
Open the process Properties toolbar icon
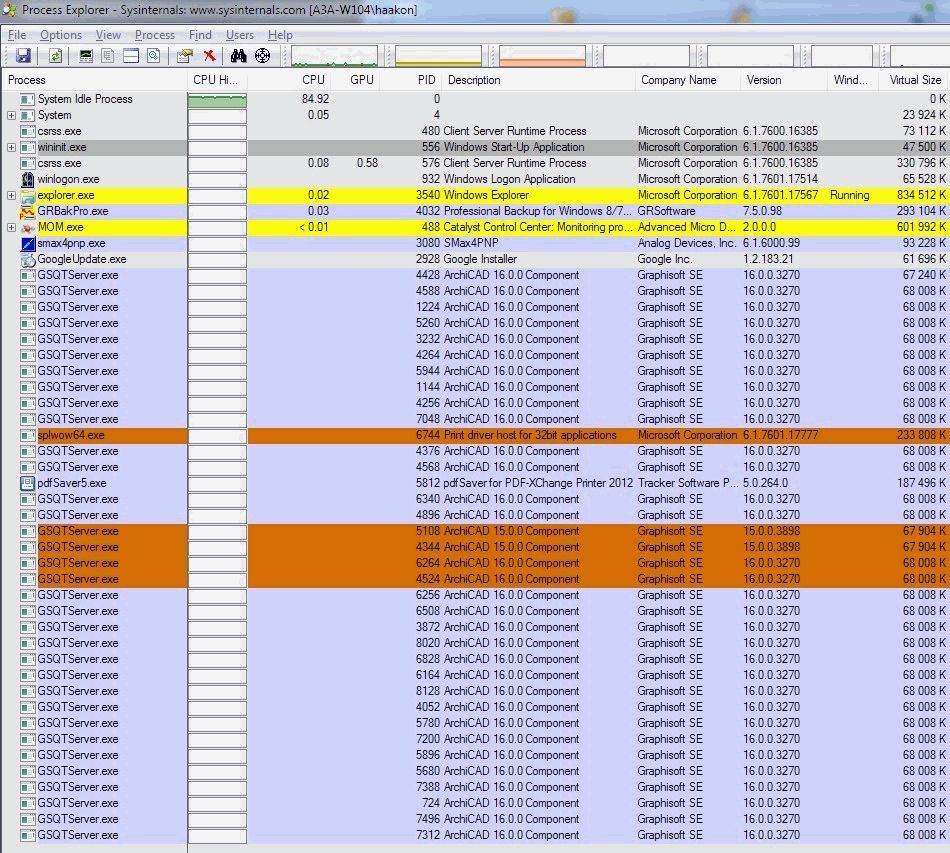(184, 56)
